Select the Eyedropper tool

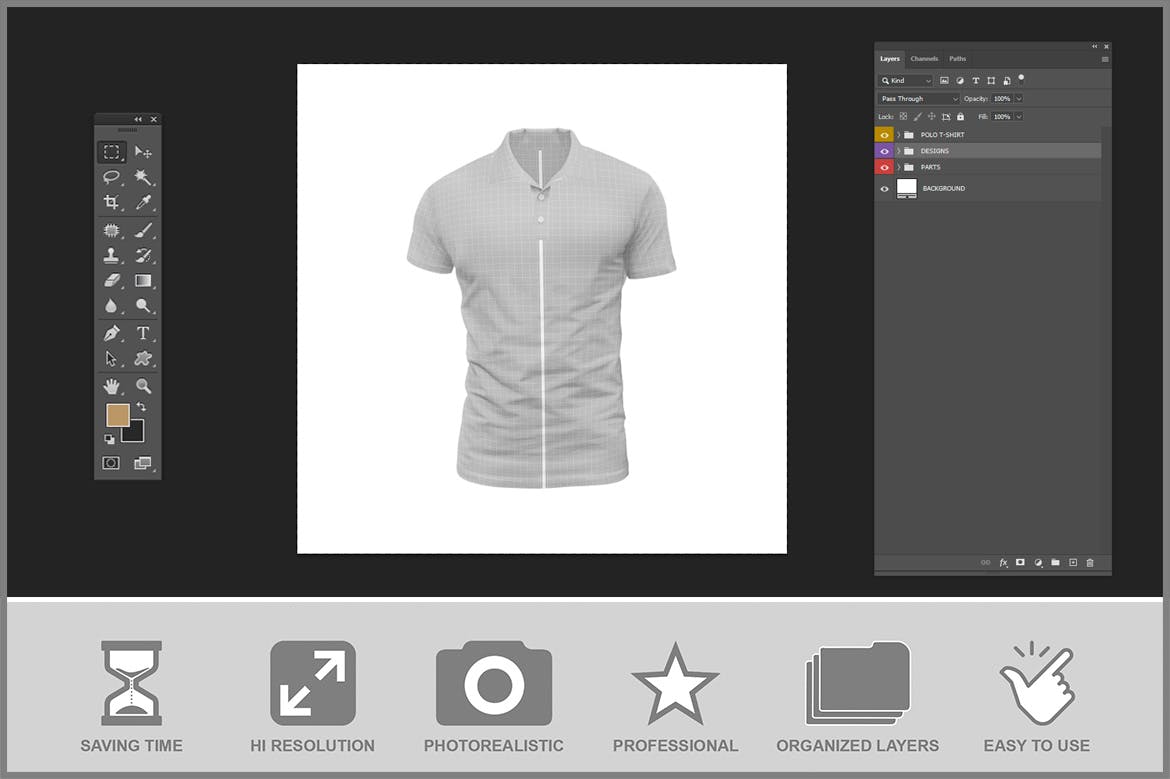[x=143, y=203]
